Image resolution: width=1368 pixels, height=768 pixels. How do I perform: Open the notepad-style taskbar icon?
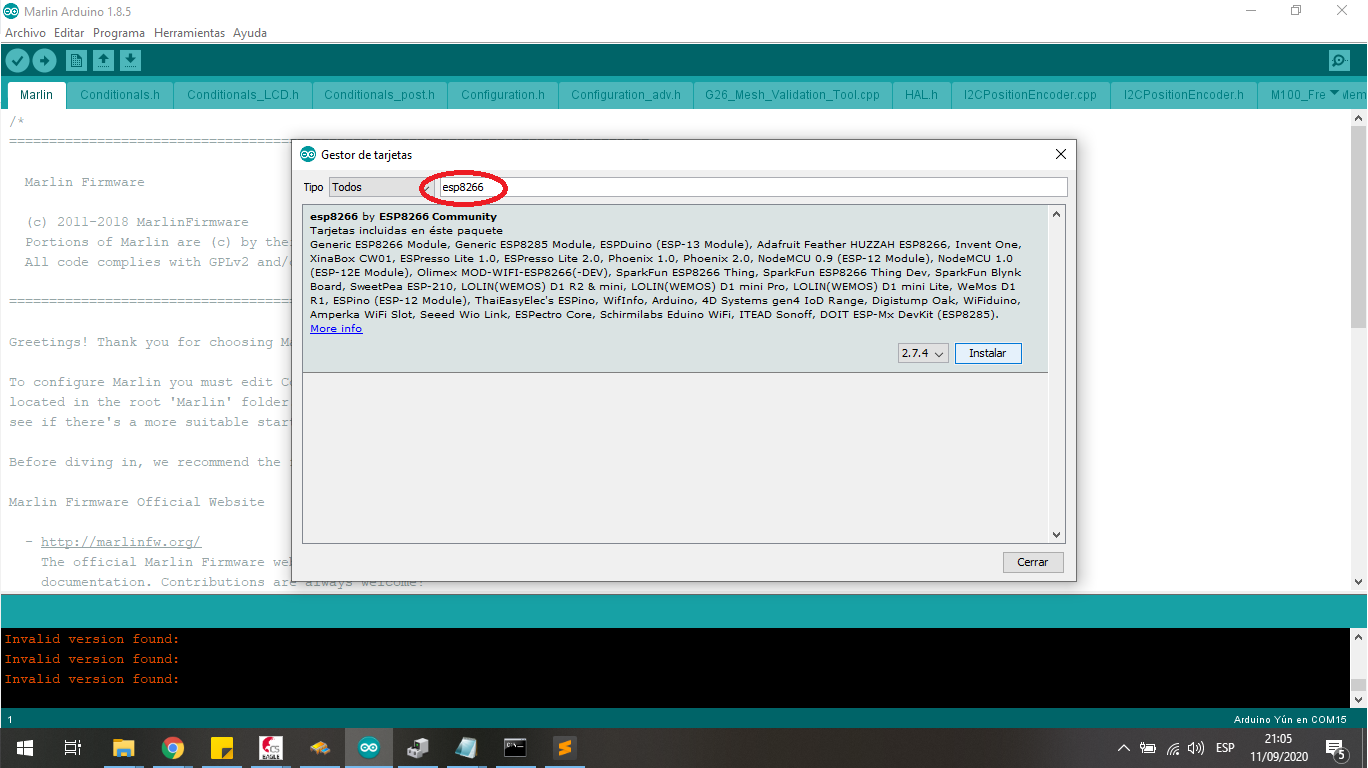pos(466,747)
